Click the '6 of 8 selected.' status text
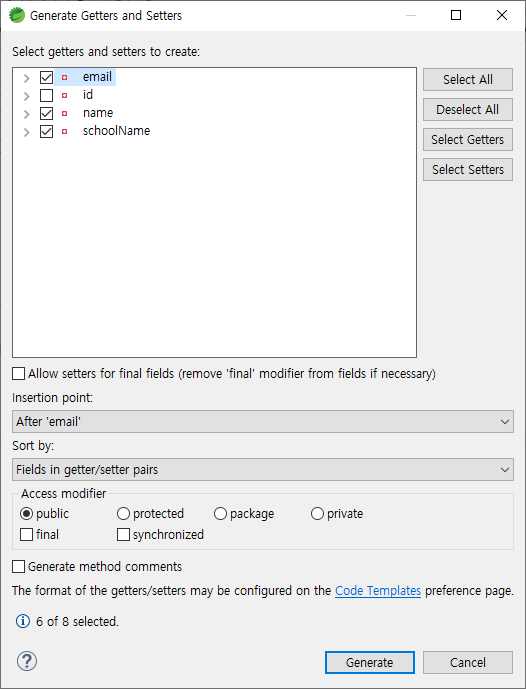The image size is (526, 689). [77, 621]
